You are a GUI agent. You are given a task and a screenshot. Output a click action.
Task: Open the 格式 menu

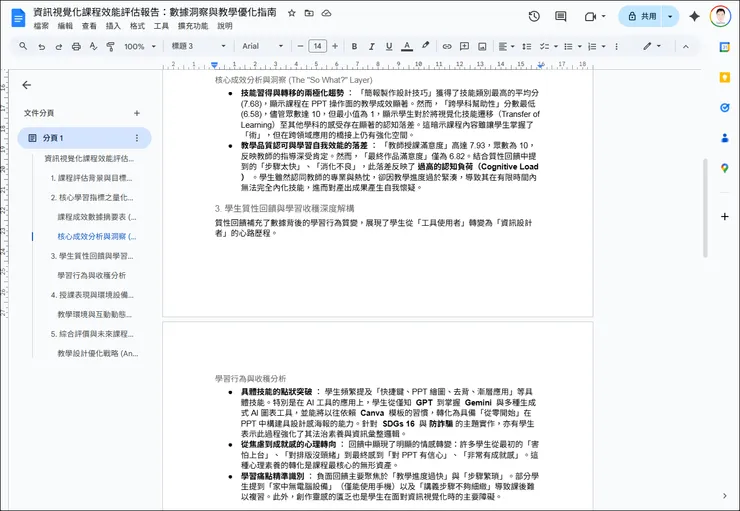(x=137, y=26)
